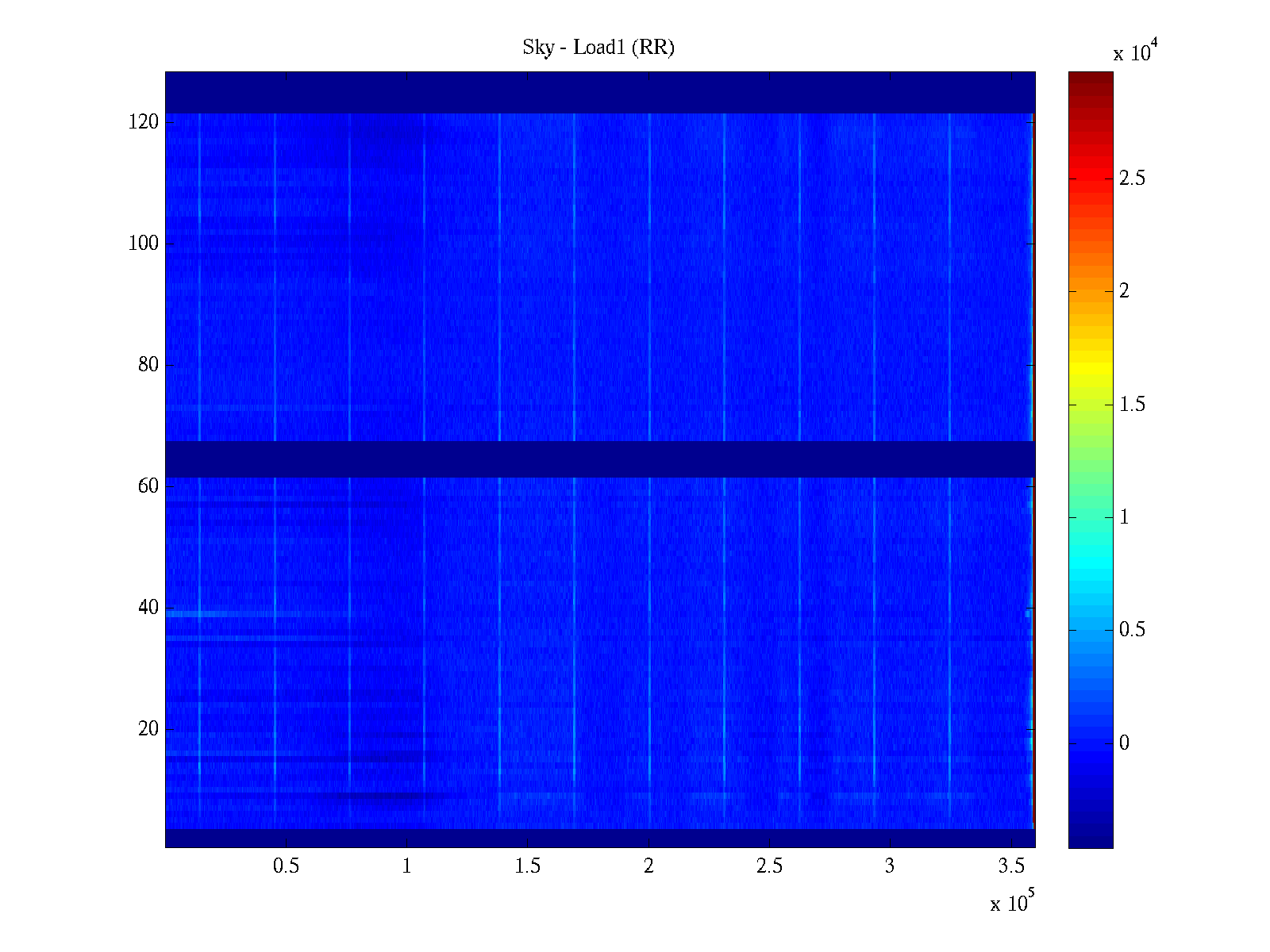Click the dark red top of the colorbar

[1090, 79]
